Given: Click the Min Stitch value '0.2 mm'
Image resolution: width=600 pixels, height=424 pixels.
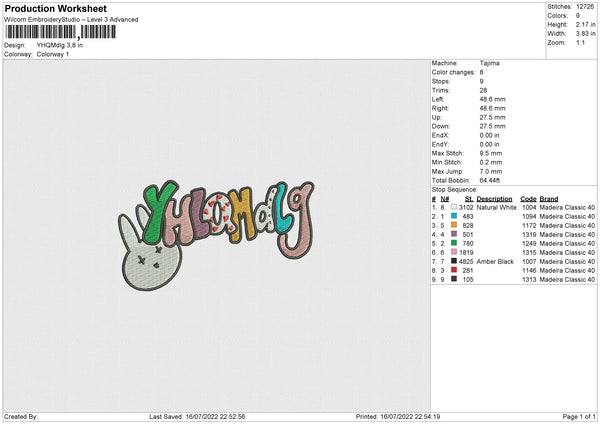Looking at the screenshot, I should 491,162.
